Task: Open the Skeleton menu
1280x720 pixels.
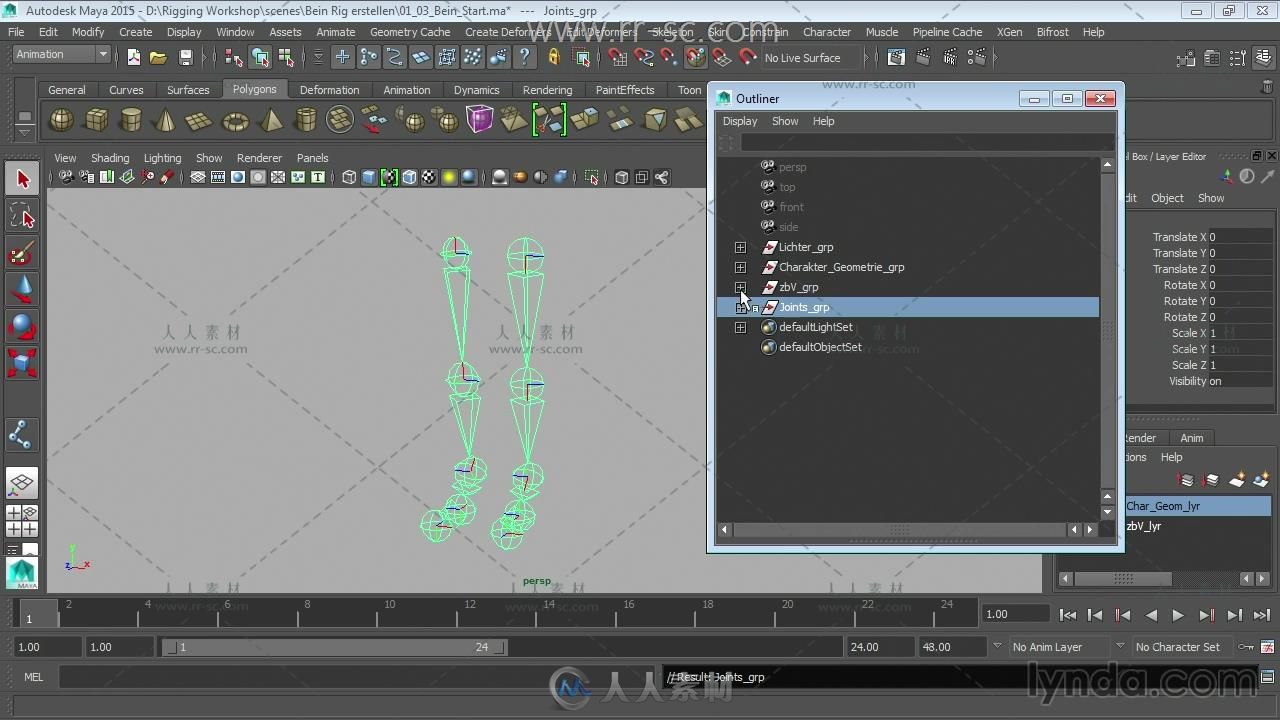Action: (671, 32)
